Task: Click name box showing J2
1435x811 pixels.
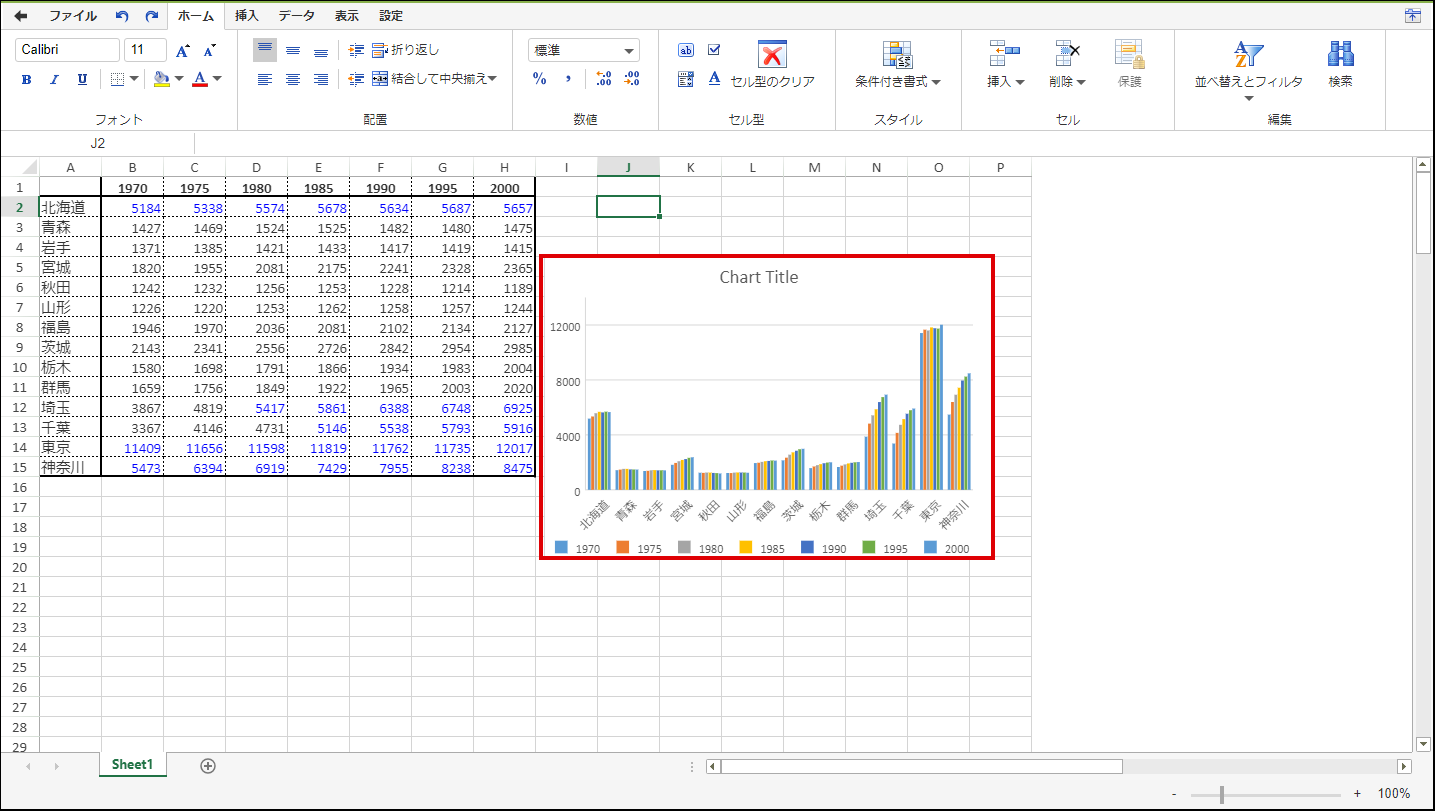Action: (x=98, y=143)
